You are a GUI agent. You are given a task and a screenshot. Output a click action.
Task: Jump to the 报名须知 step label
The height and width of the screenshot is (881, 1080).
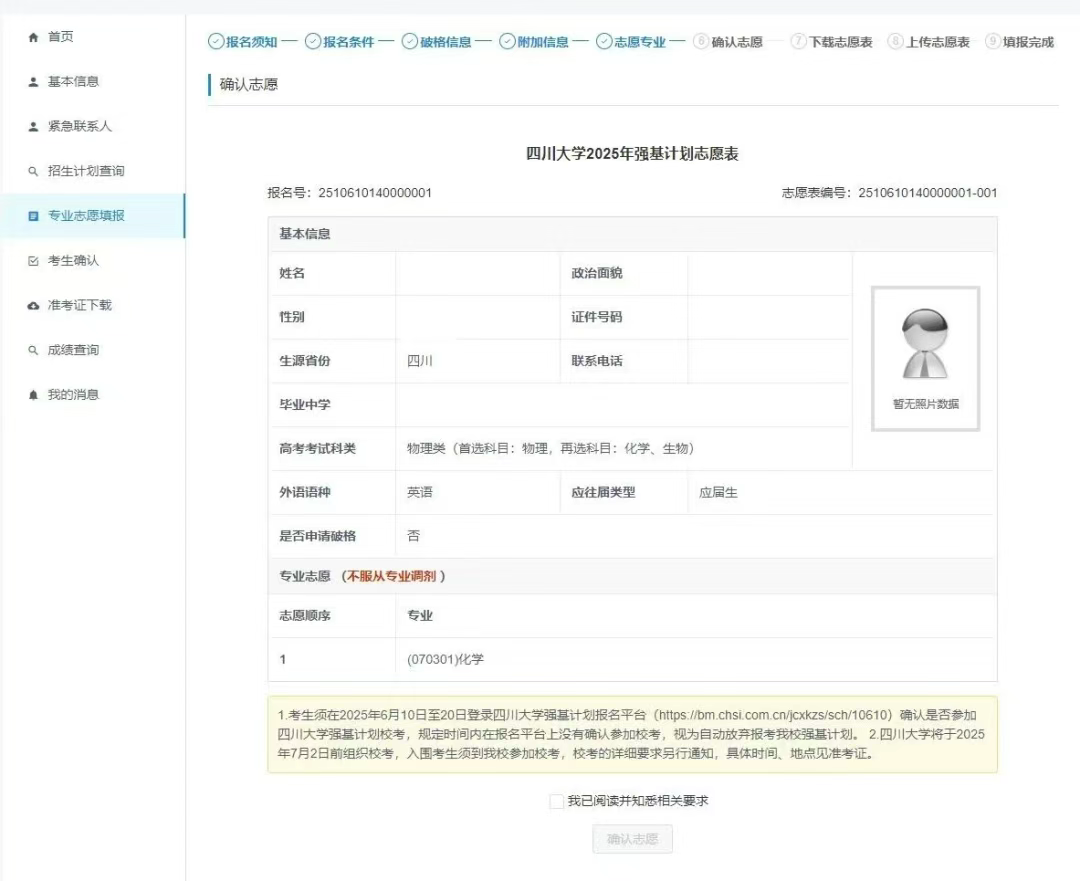[251, 42]
